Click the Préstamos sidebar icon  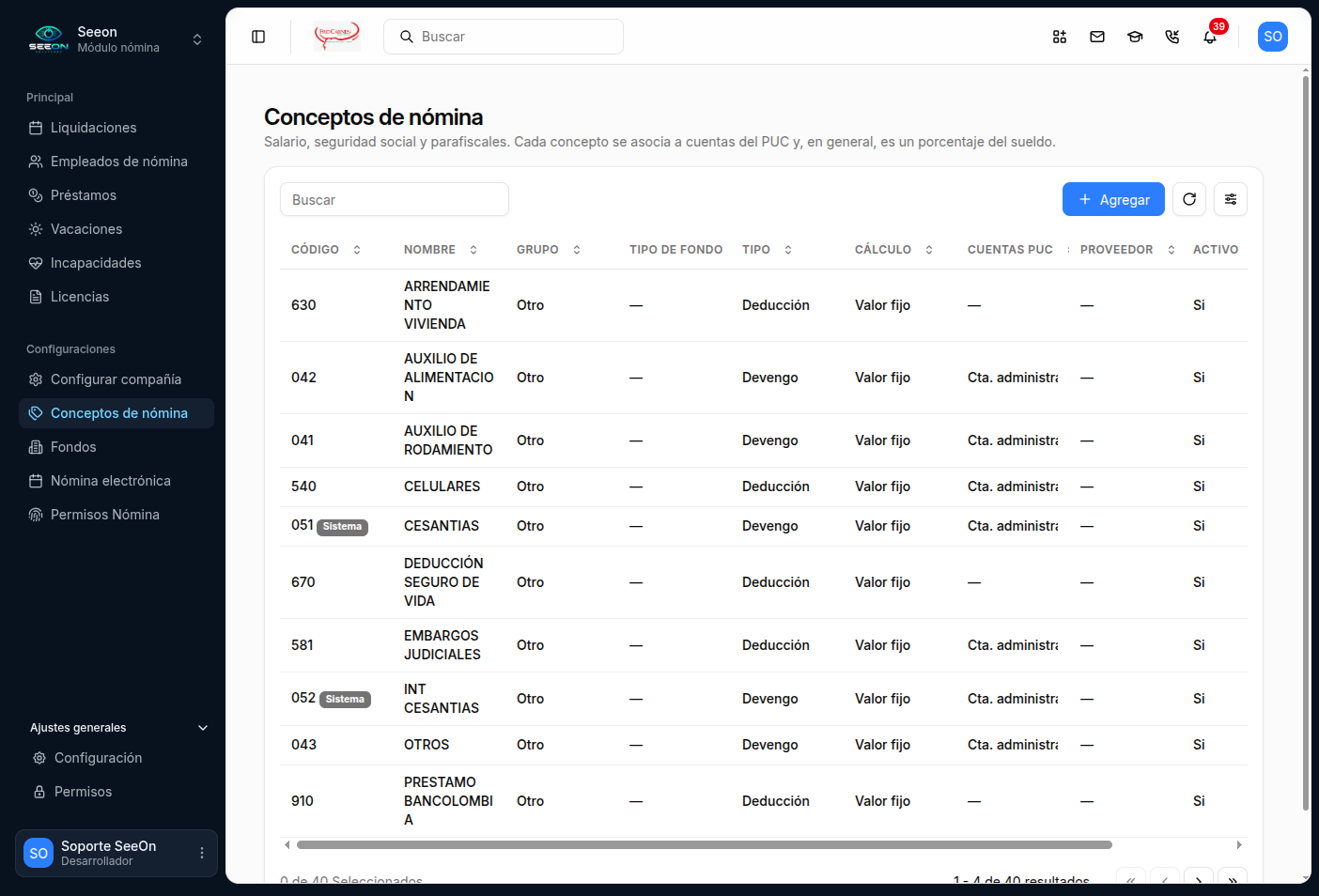point(36,195)
